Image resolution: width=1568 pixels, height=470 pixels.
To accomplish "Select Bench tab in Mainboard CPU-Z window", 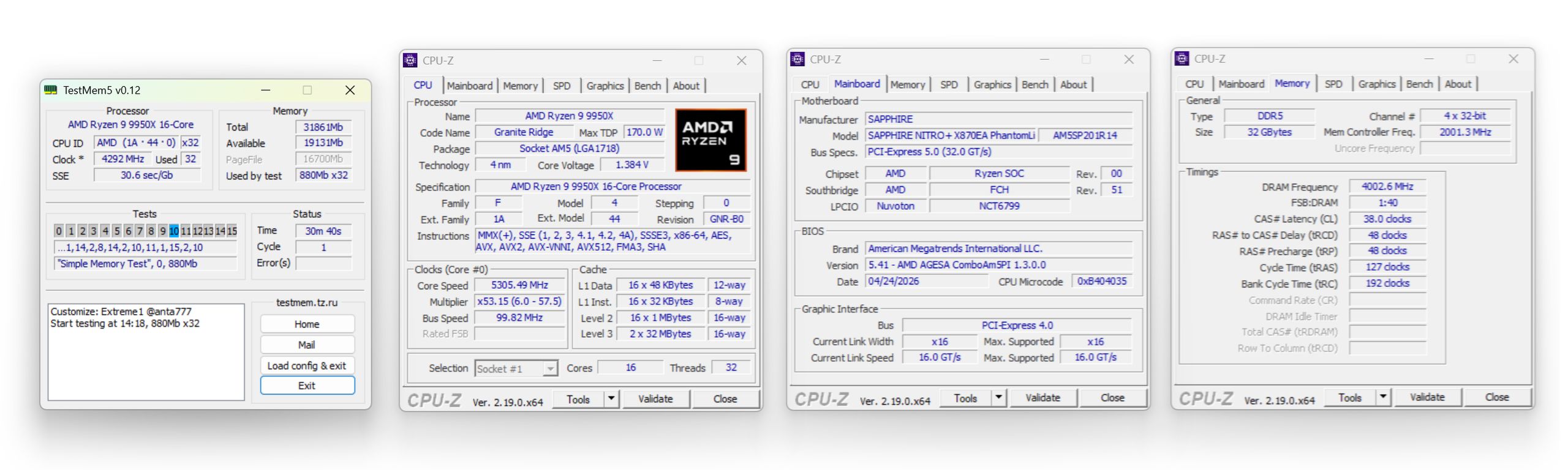I will (x=1035, y=84).
